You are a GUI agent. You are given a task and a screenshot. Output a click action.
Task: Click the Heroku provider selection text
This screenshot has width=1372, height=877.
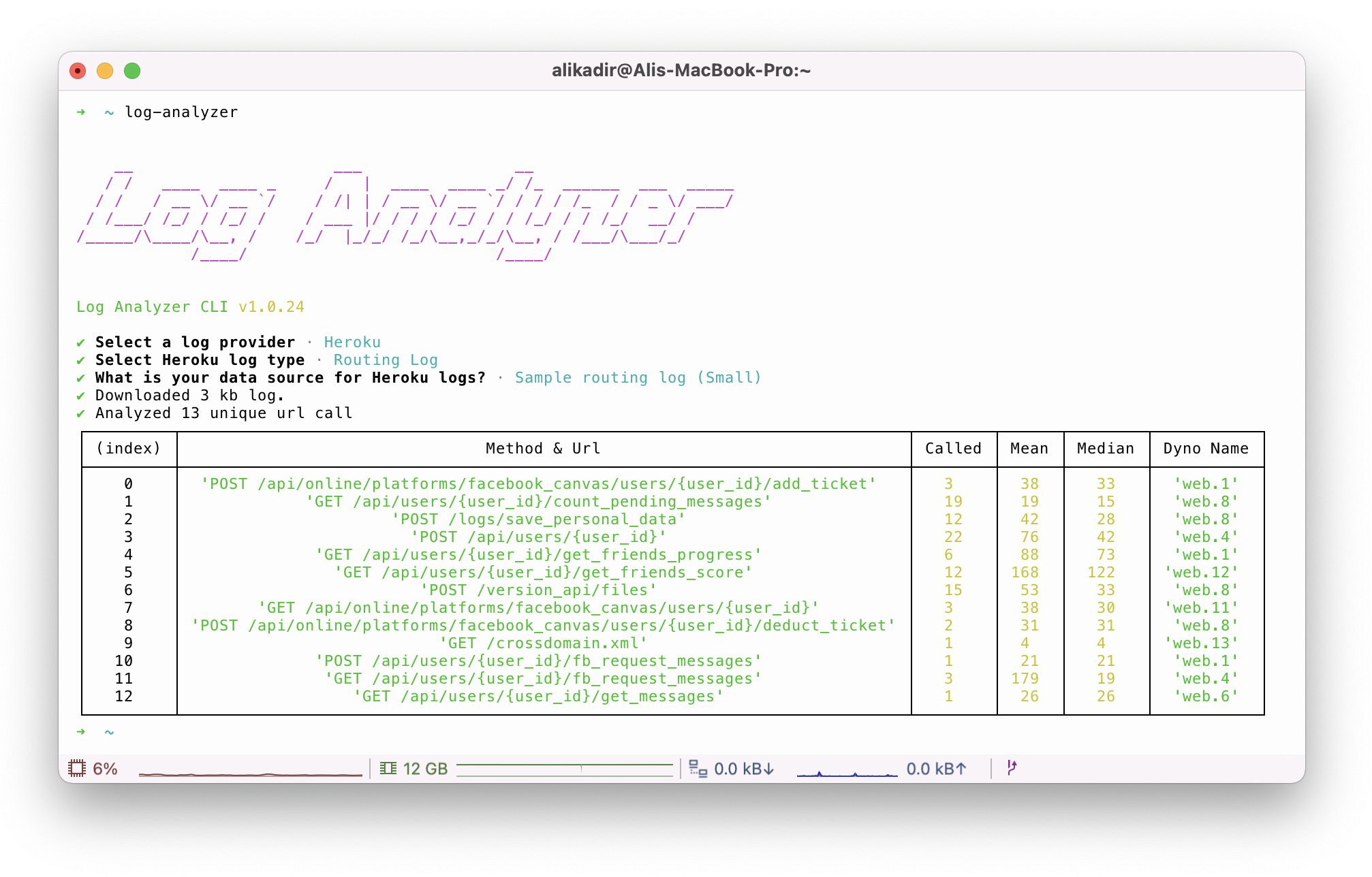coord(352,342)
